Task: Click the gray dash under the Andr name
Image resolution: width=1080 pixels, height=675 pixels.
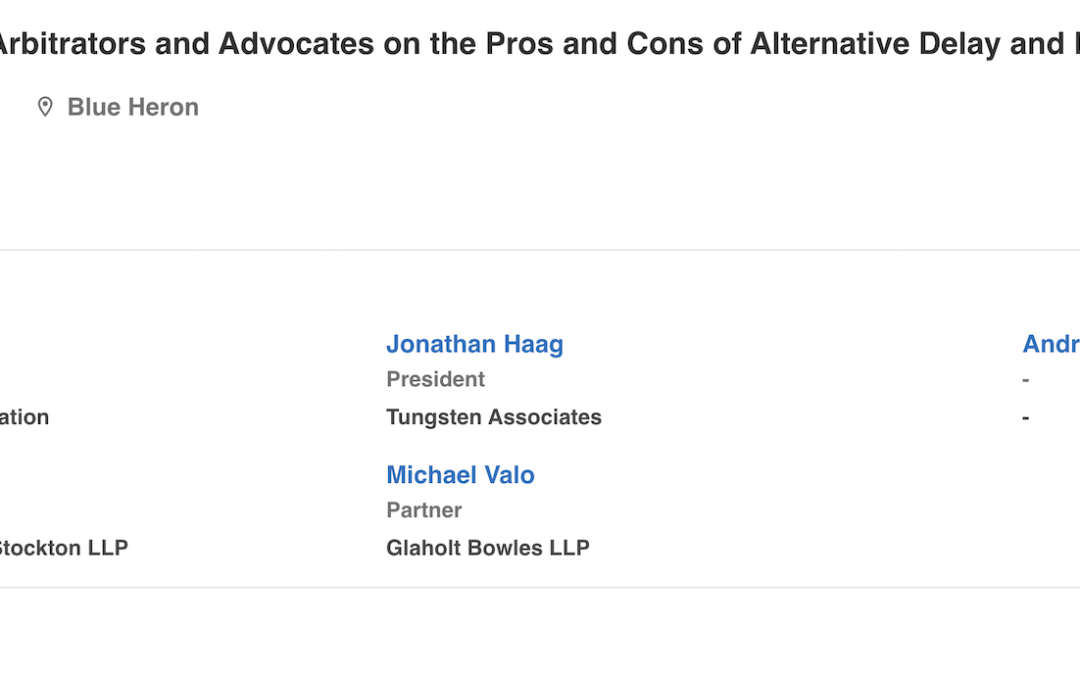Action: click(1026, 380)
